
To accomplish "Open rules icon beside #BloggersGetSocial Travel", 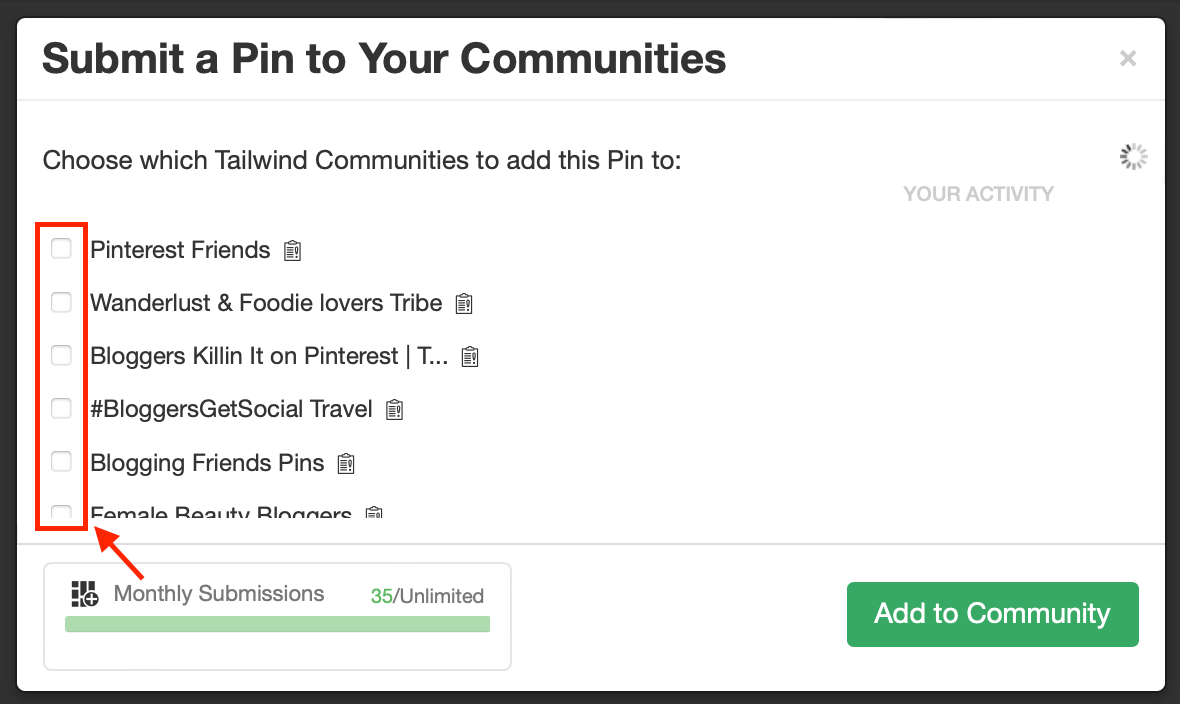I will tap(395, 409).
